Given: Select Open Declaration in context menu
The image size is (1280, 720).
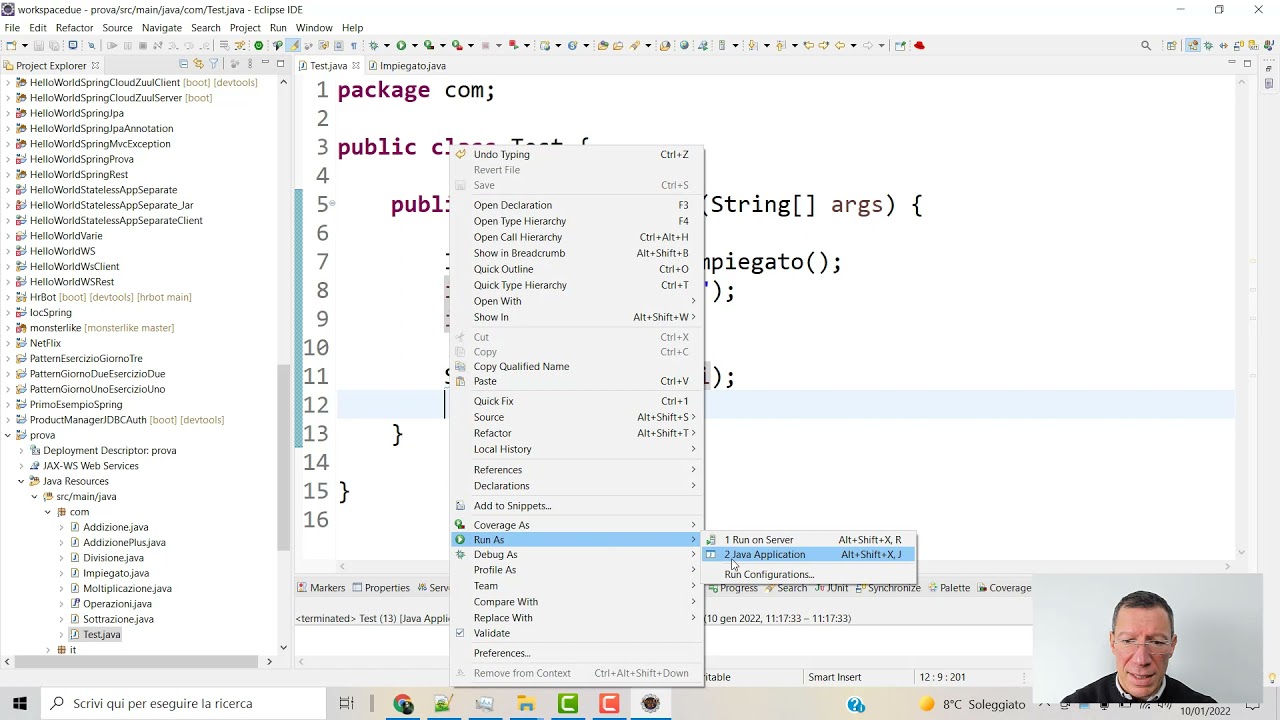Looking at the screenshot, I should coord(577,205).
